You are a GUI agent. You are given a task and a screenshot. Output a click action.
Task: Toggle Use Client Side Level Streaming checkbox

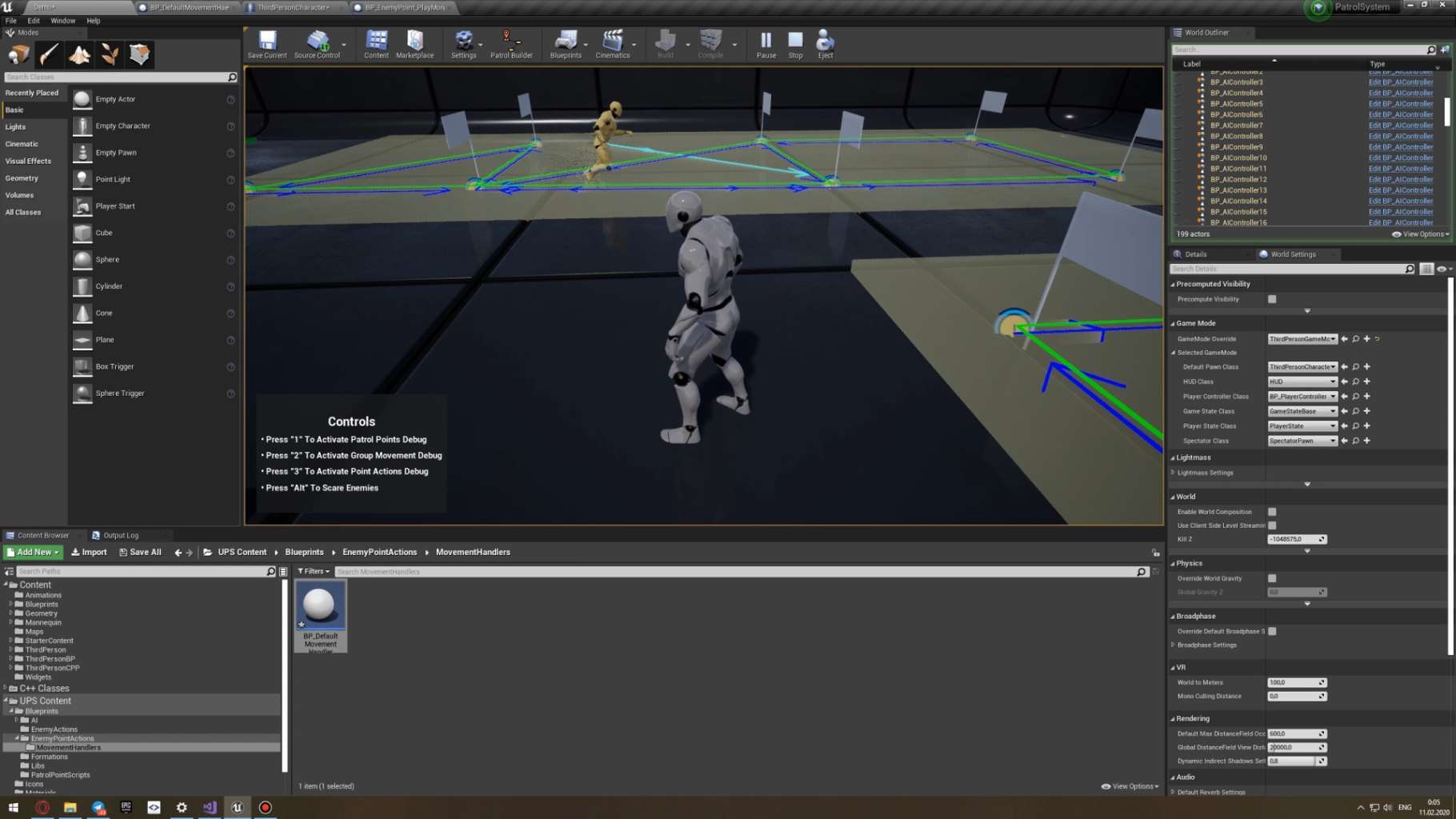coord(1272,525)
